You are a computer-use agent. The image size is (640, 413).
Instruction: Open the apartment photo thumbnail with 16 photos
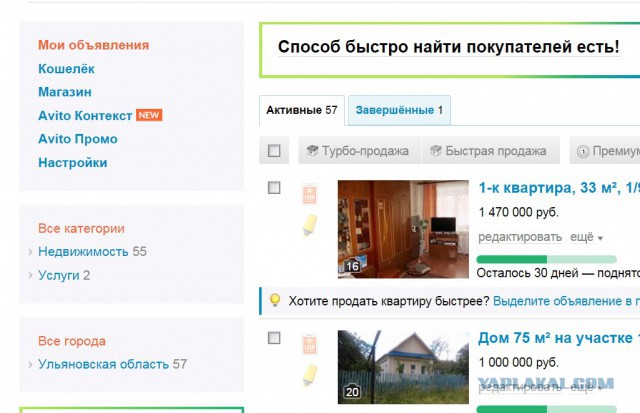click(x=403, y=229)
